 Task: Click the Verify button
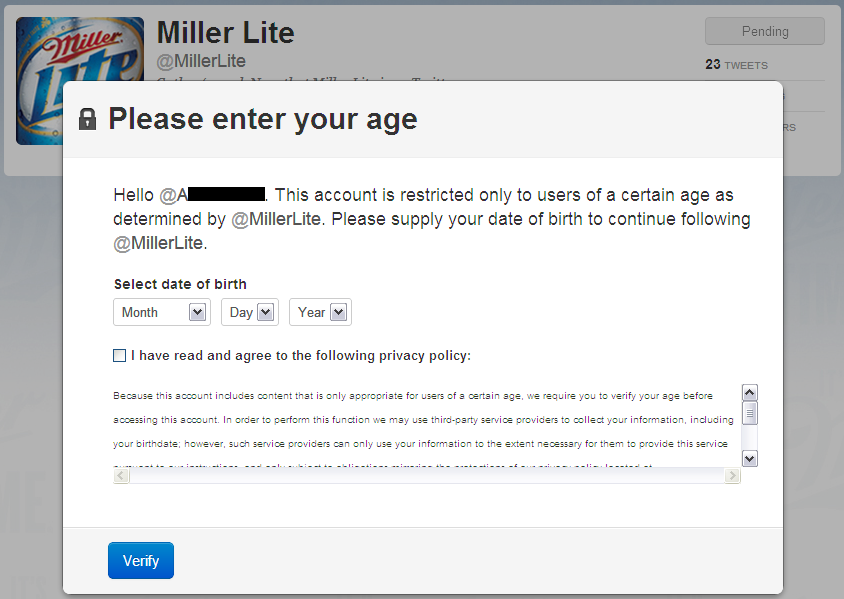[x=141, y=561]
